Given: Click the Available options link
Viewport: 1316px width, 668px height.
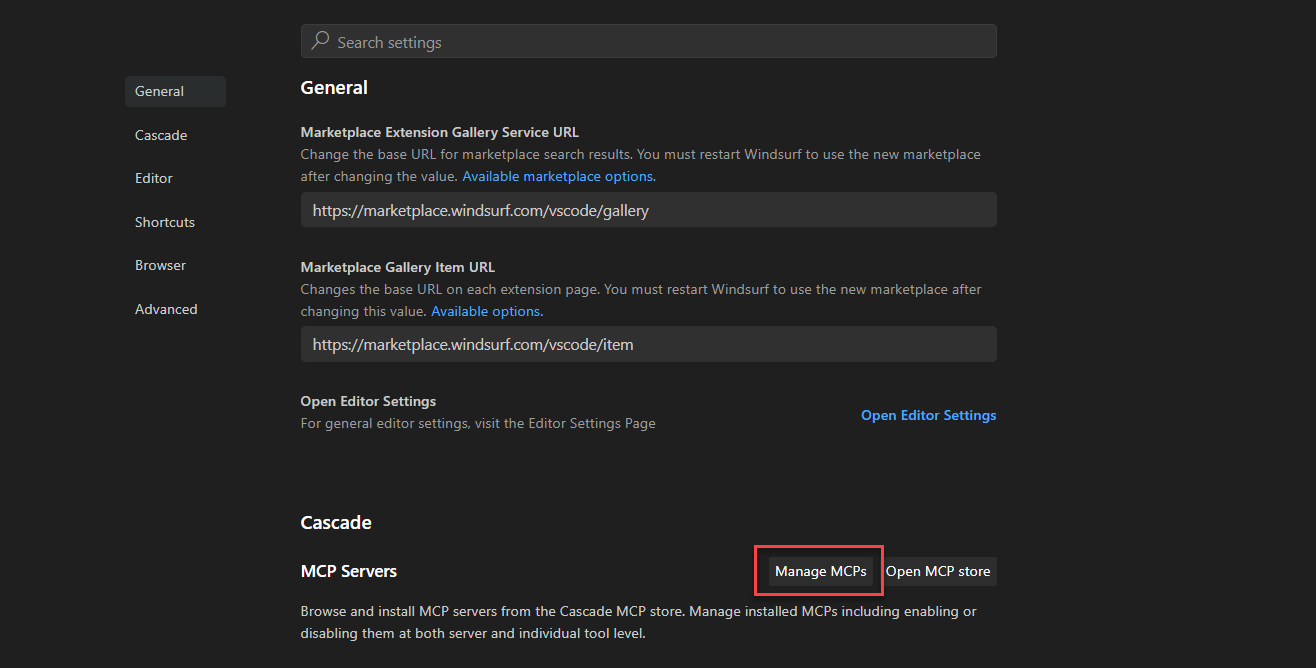Looking at the screenshot, I should click(485, 310).
